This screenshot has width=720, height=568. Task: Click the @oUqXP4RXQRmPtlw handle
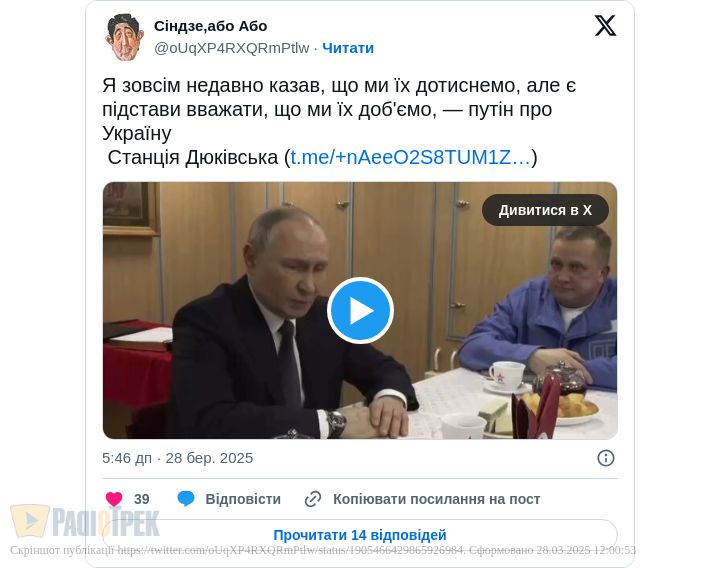click(231, 48)
